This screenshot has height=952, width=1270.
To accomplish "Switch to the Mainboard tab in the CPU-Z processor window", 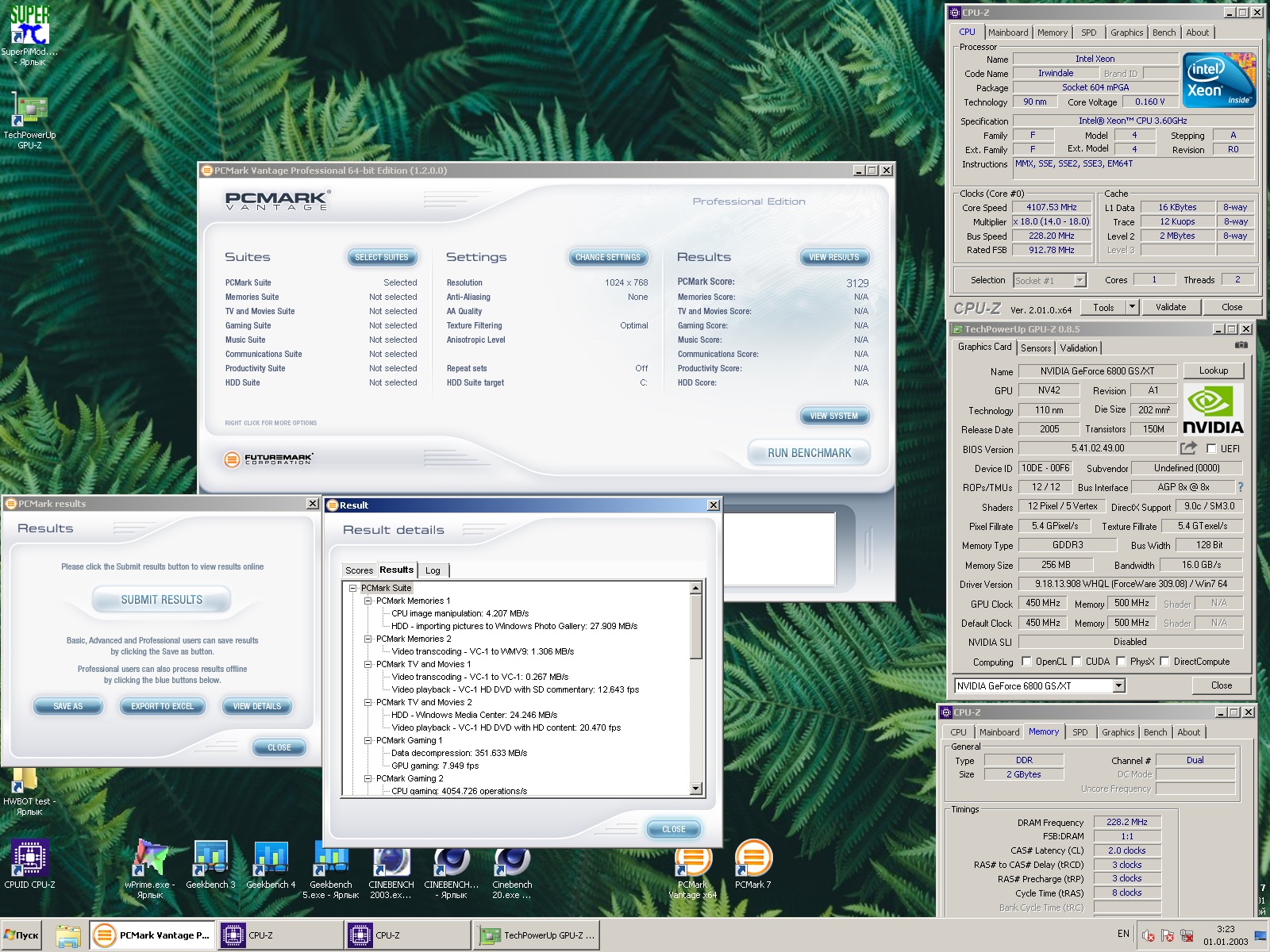I will click(1008, 33).
